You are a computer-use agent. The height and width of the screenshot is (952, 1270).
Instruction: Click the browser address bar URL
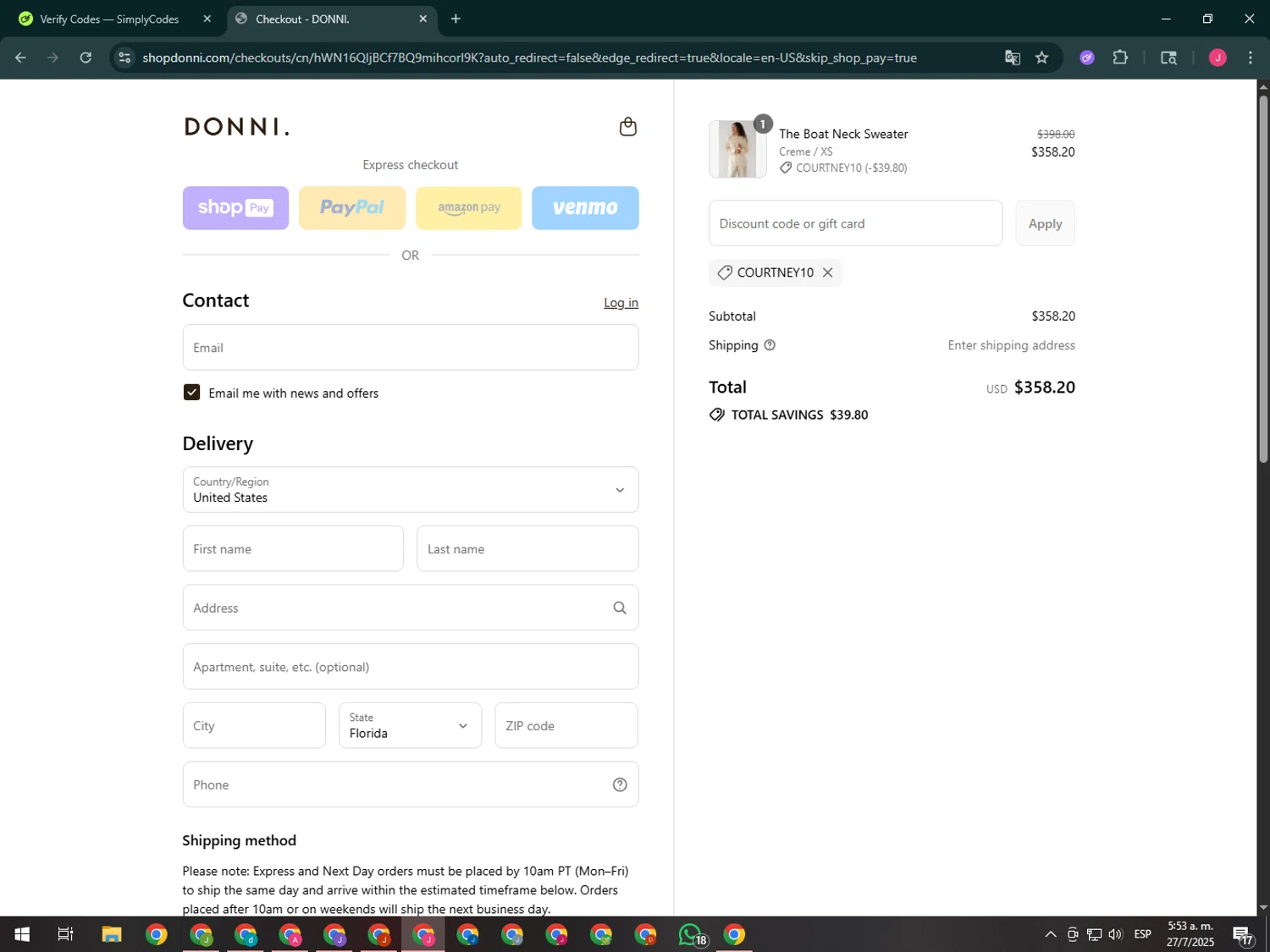[529, 58]
